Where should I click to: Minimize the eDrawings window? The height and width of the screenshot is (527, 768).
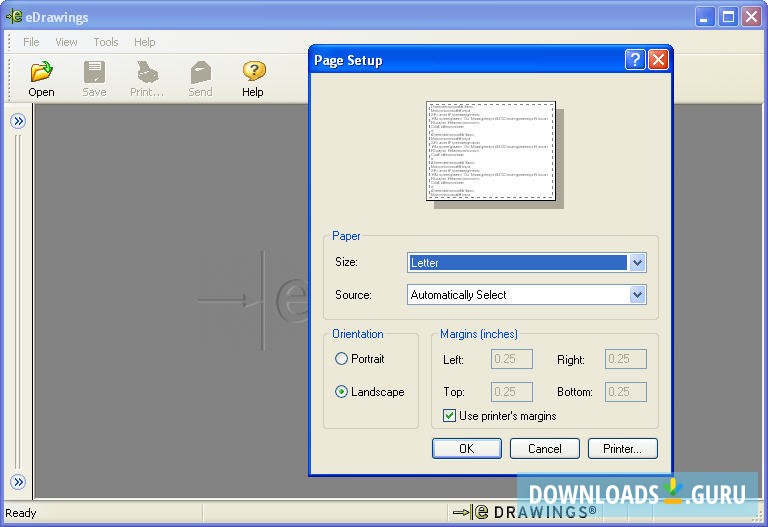click(x=704, y=17)
